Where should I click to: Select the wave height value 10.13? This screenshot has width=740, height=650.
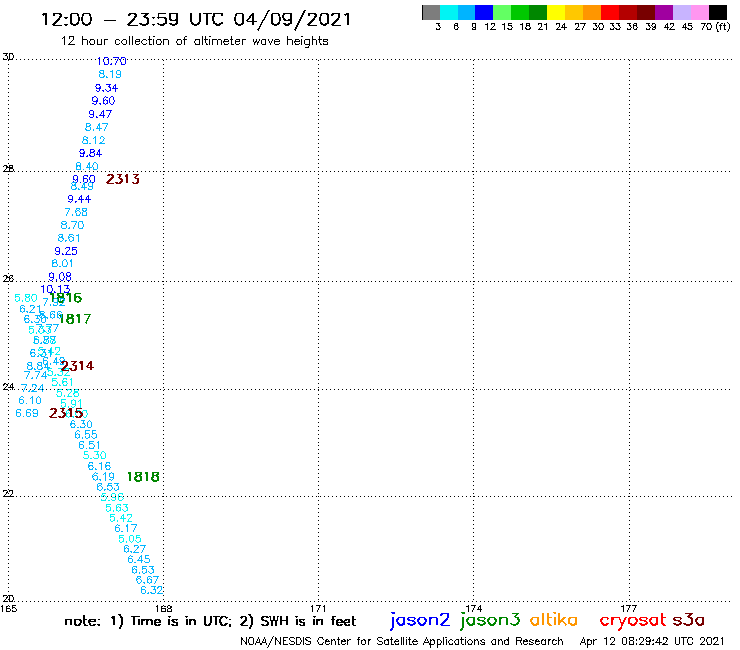click(x=55, y=289)
